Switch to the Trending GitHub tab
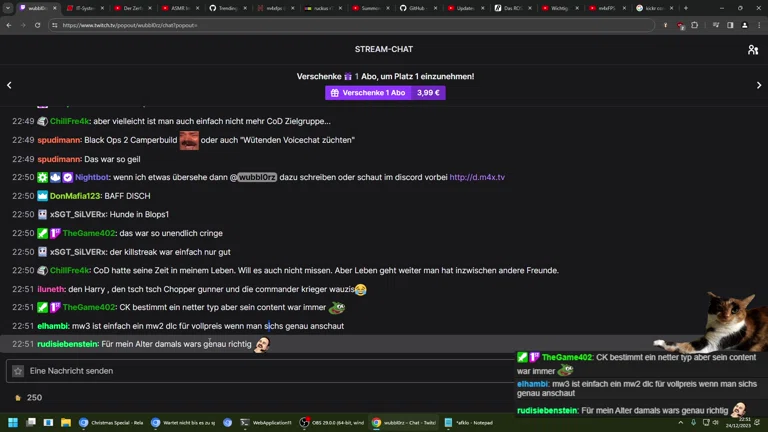The width and height of the screenshot is (768, 432). pyautogui.click(x=228, y=8)
